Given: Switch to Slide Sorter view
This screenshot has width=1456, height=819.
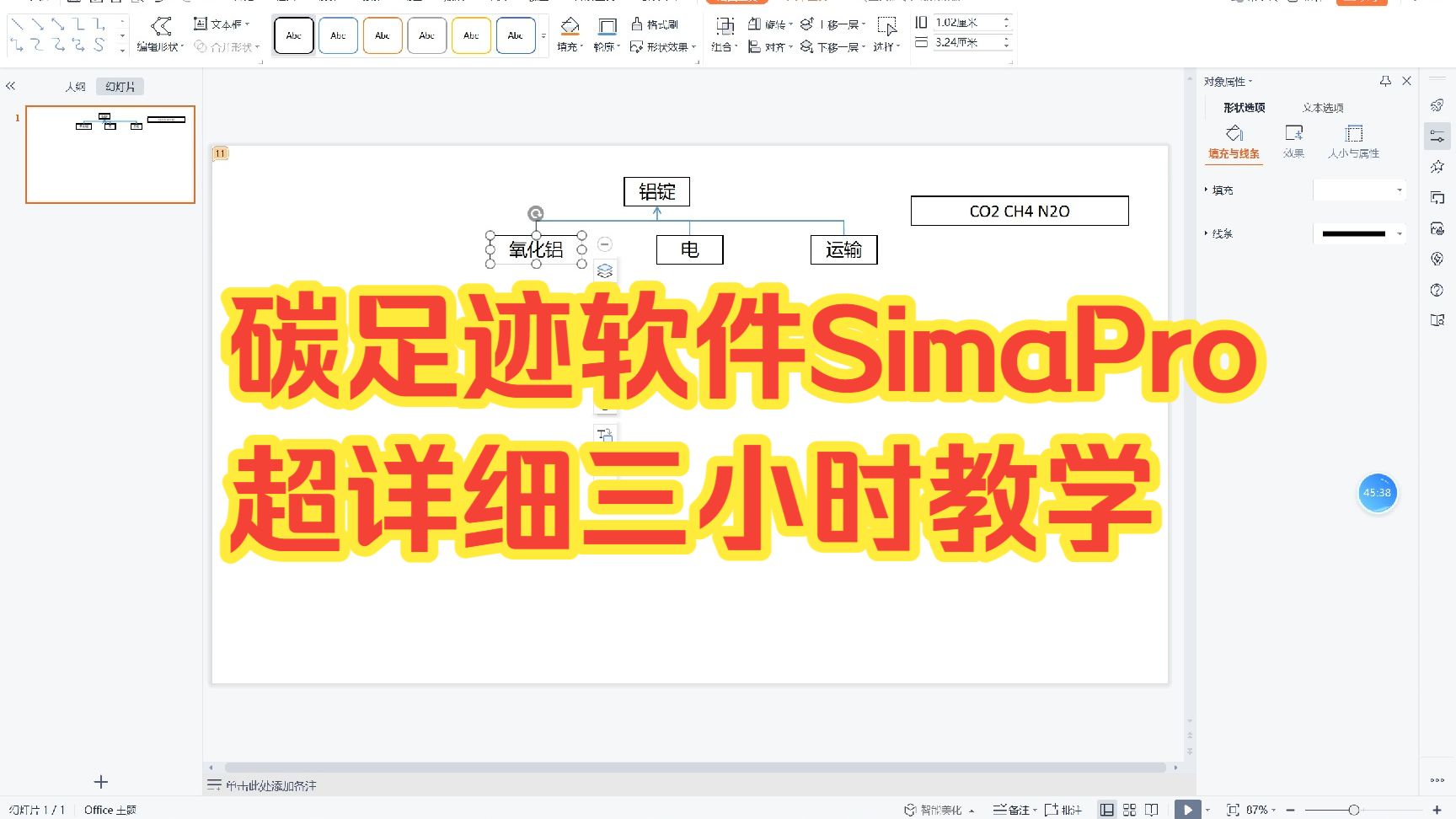Looking at the screenshot, I should tap(1130, 810).
